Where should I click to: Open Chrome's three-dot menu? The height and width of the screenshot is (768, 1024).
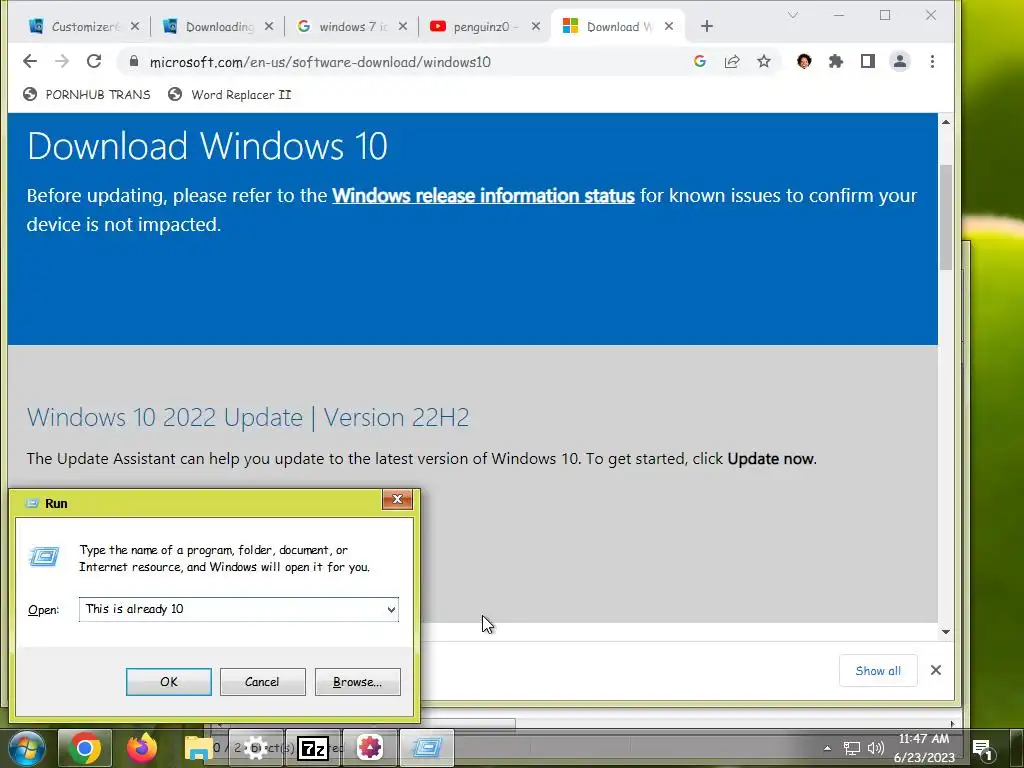933,61
